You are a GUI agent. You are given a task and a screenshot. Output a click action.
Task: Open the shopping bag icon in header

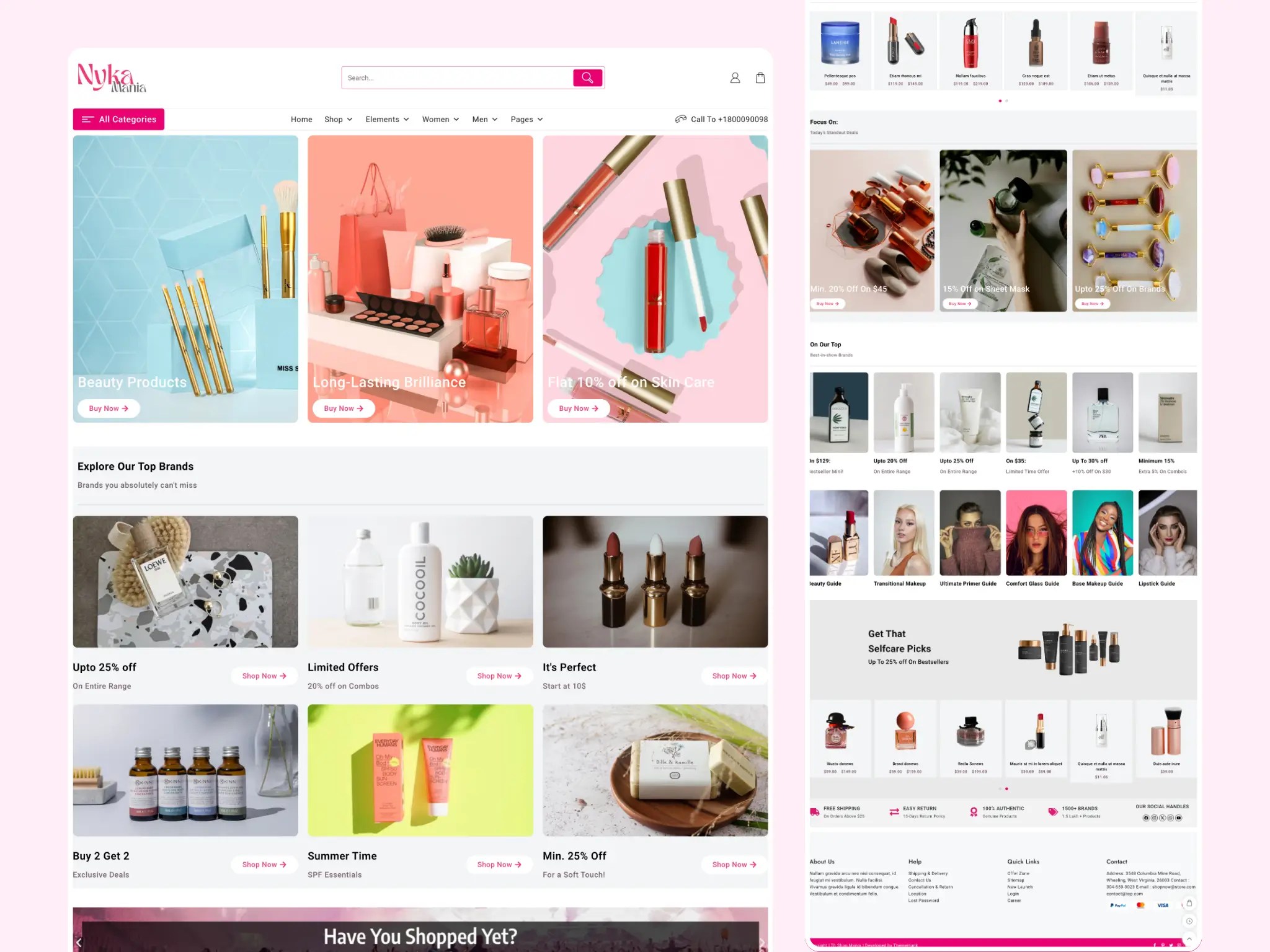pos(760,78)
